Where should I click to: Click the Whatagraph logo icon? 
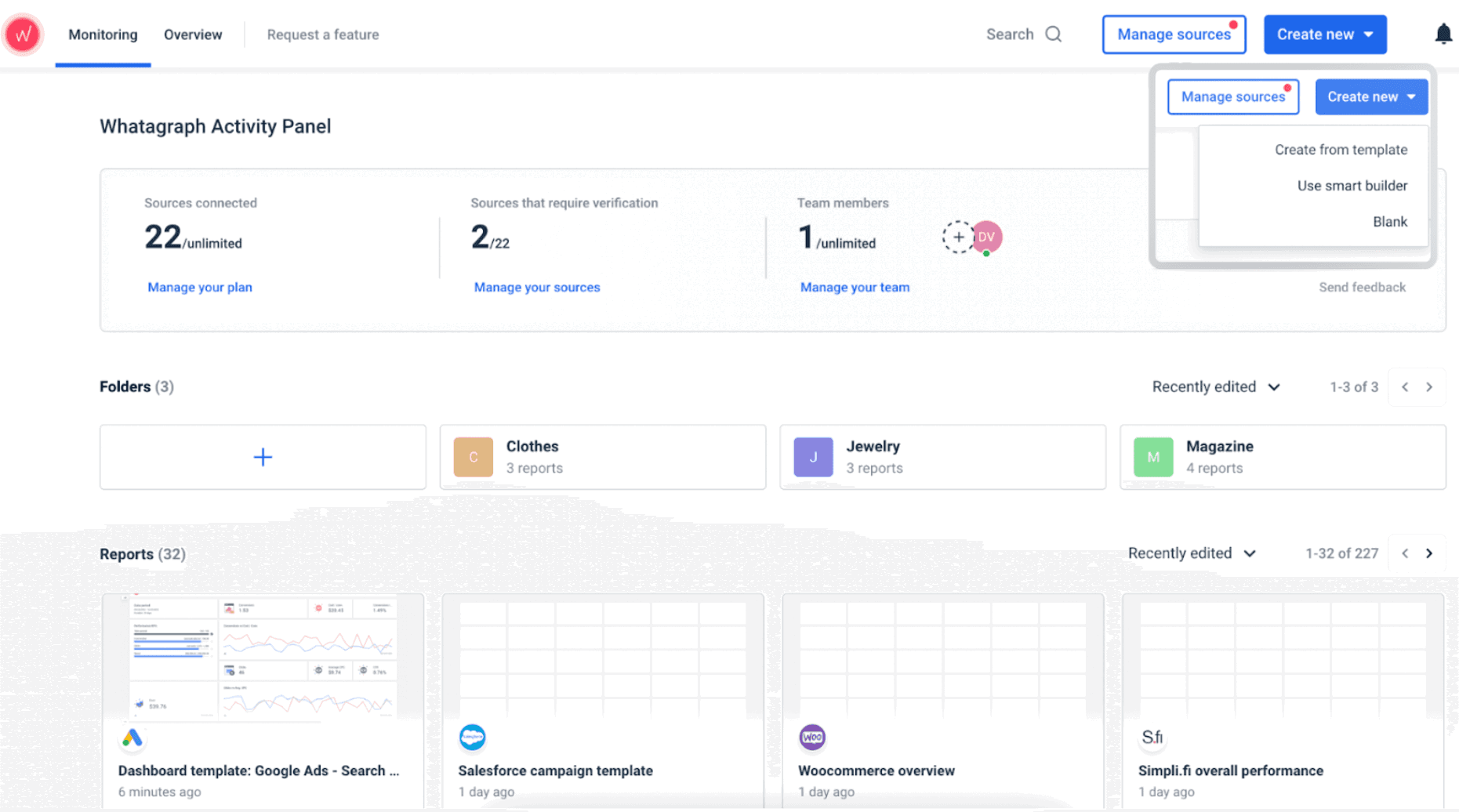[23, 34]
